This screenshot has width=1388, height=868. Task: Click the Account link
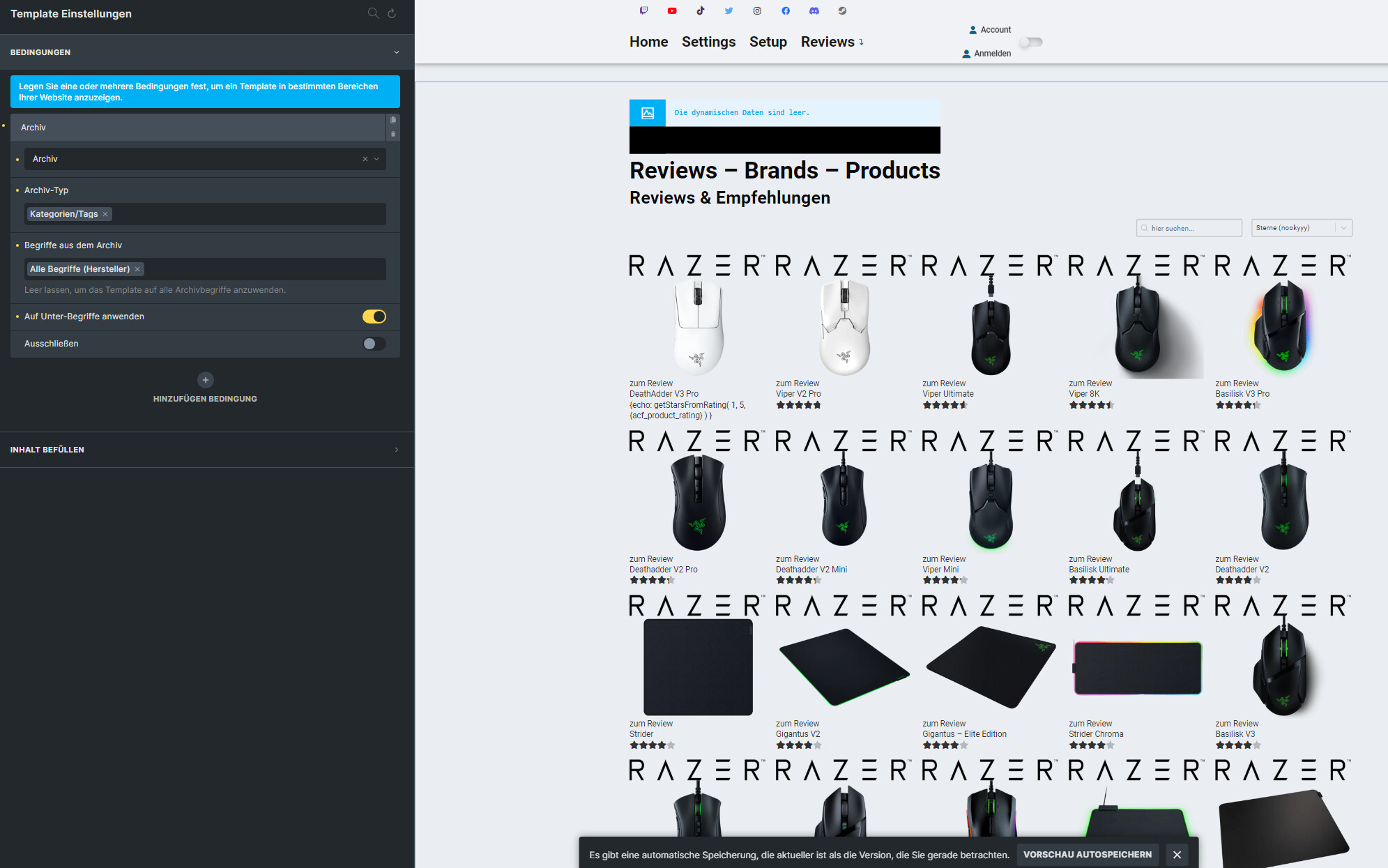tap(990, 30)
